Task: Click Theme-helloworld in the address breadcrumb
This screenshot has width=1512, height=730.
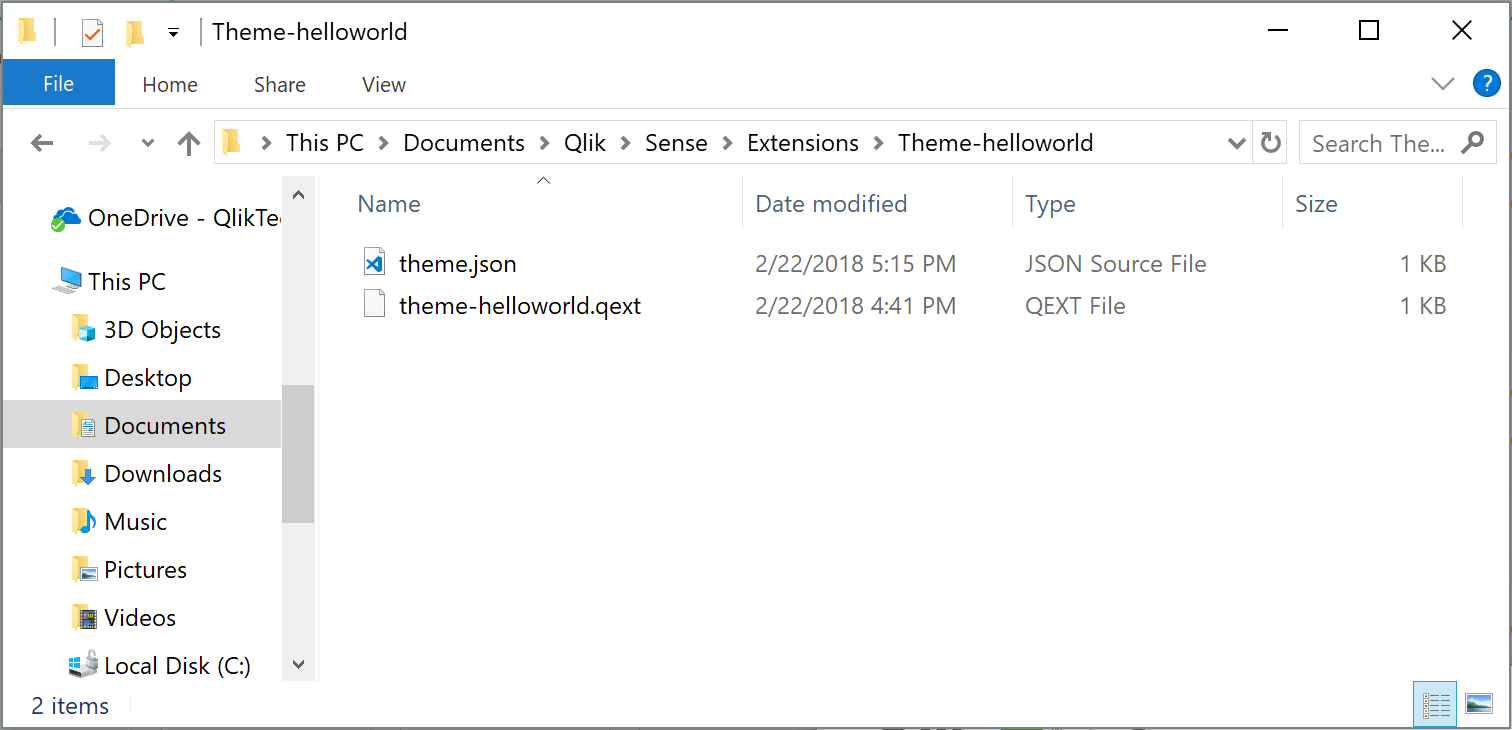Action: click(x=996, y=143)
